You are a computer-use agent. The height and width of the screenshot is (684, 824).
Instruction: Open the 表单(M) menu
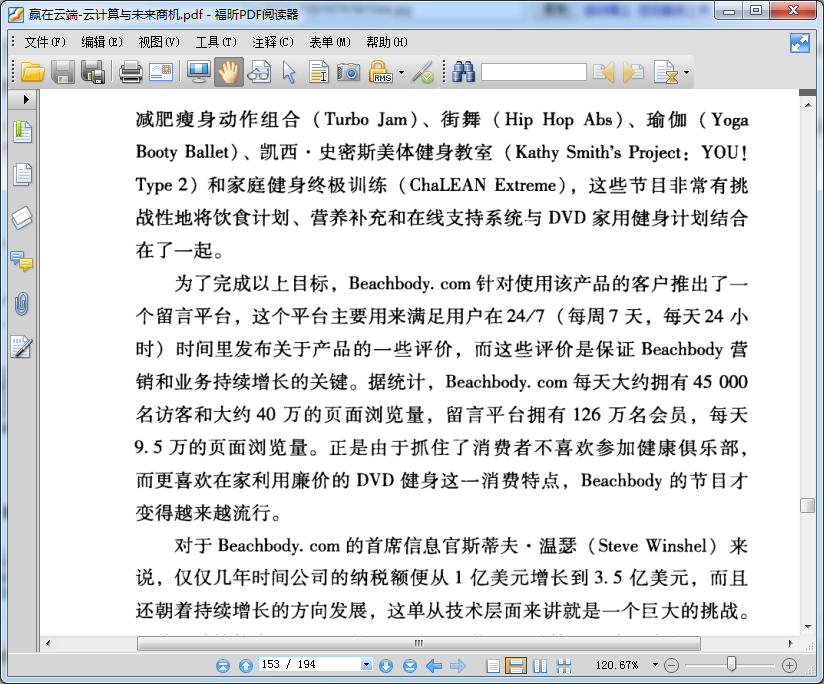(329, 42)
